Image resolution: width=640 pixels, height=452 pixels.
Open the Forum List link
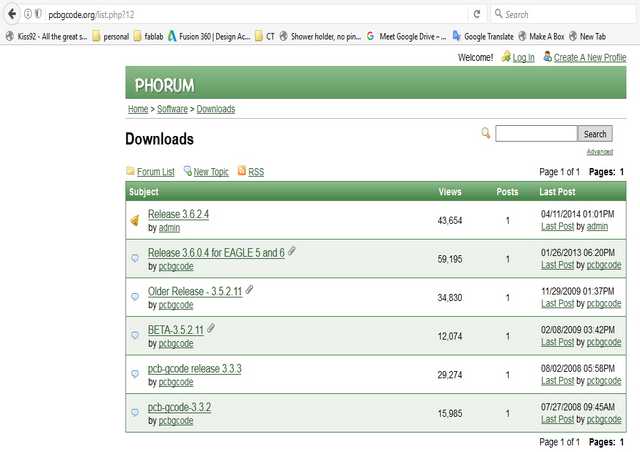[x=156, y=172]
